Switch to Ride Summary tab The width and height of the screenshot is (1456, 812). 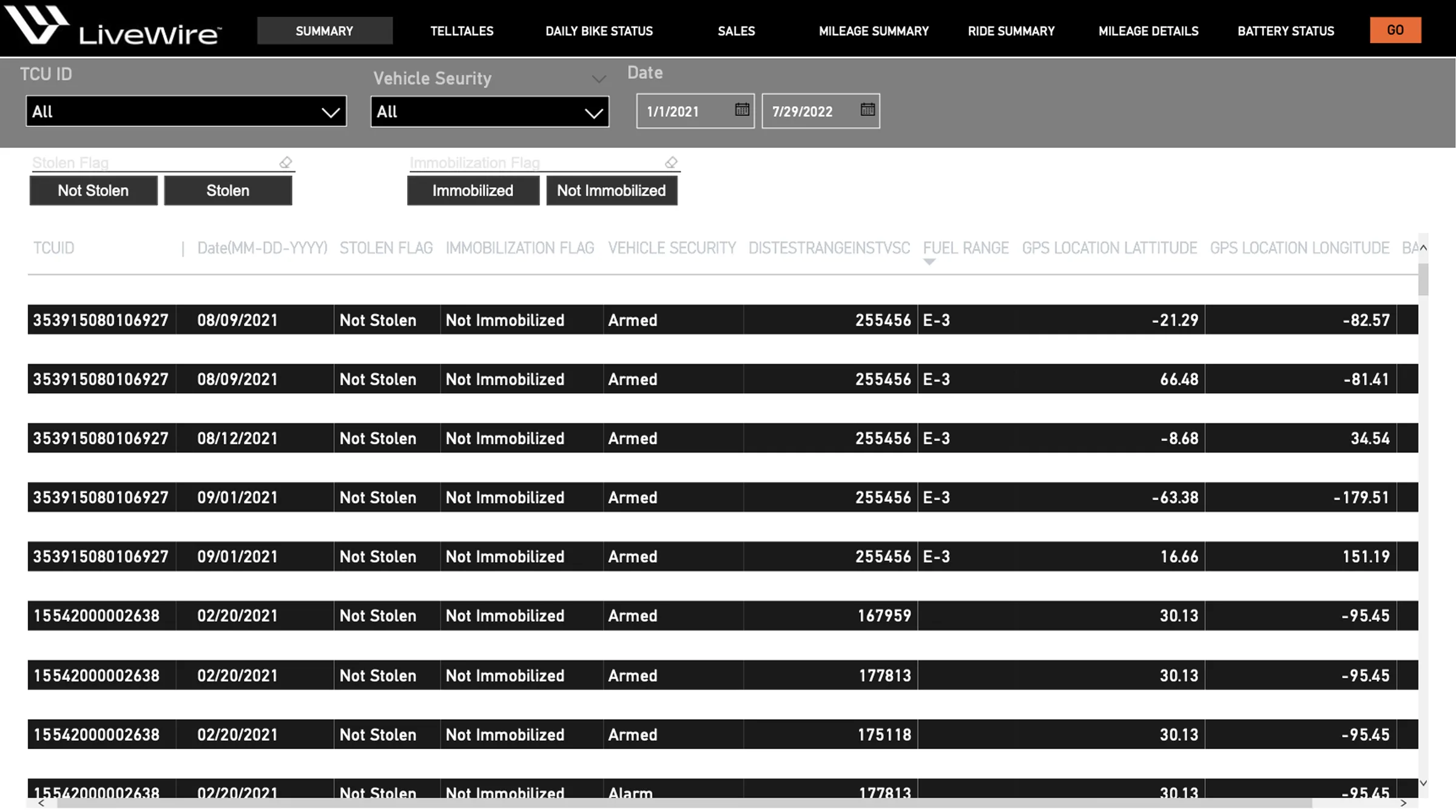click(1011, 31)
